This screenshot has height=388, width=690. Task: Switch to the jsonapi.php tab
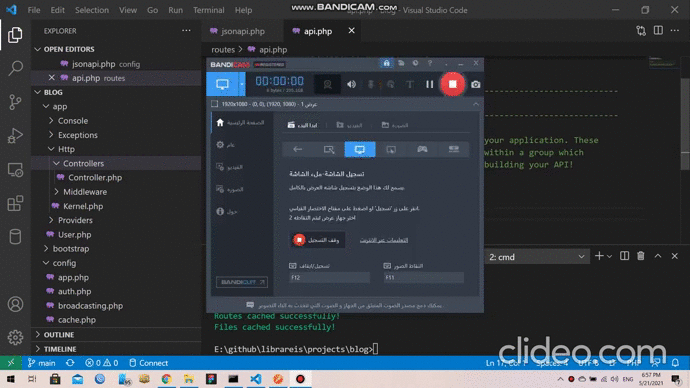(242, 31)
